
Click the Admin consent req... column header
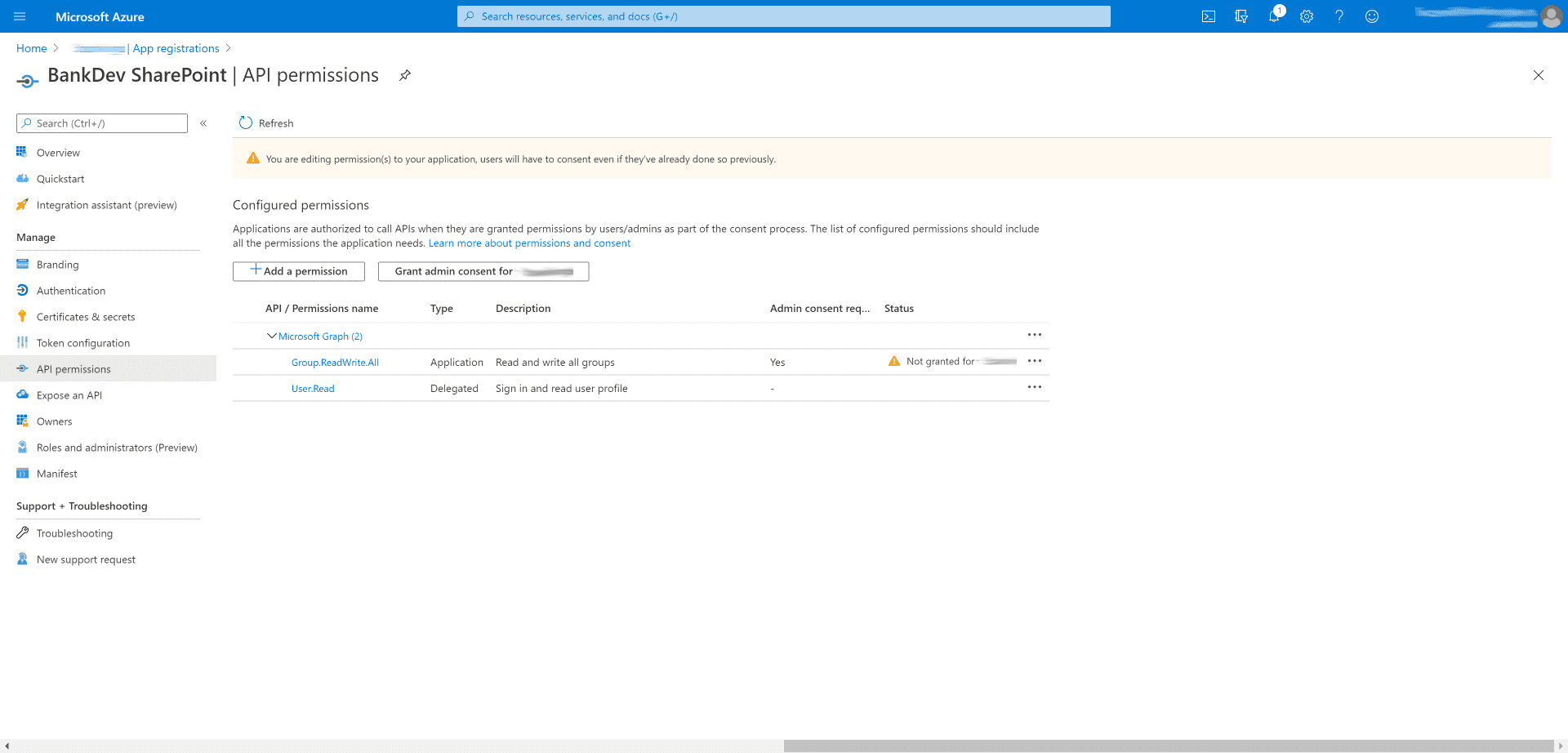click(x=820, y=309)
